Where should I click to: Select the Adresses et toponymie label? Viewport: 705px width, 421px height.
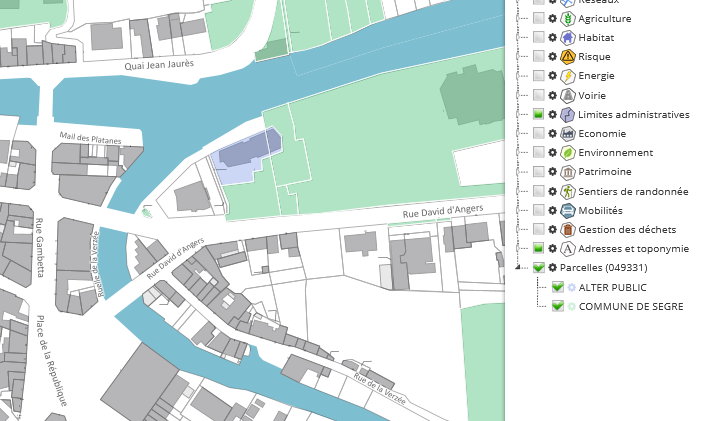[x=633, y=249]
